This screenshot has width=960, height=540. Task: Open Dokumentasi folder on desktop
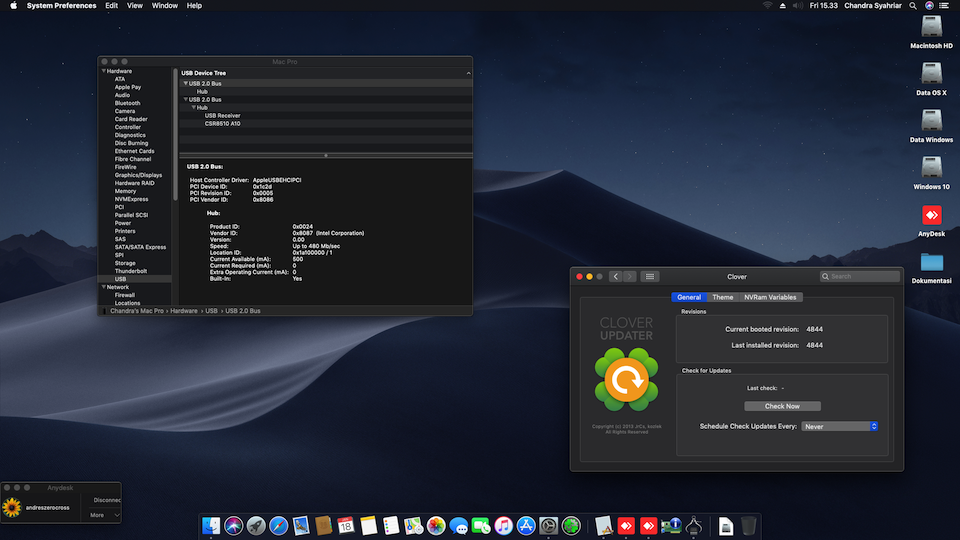931,268
